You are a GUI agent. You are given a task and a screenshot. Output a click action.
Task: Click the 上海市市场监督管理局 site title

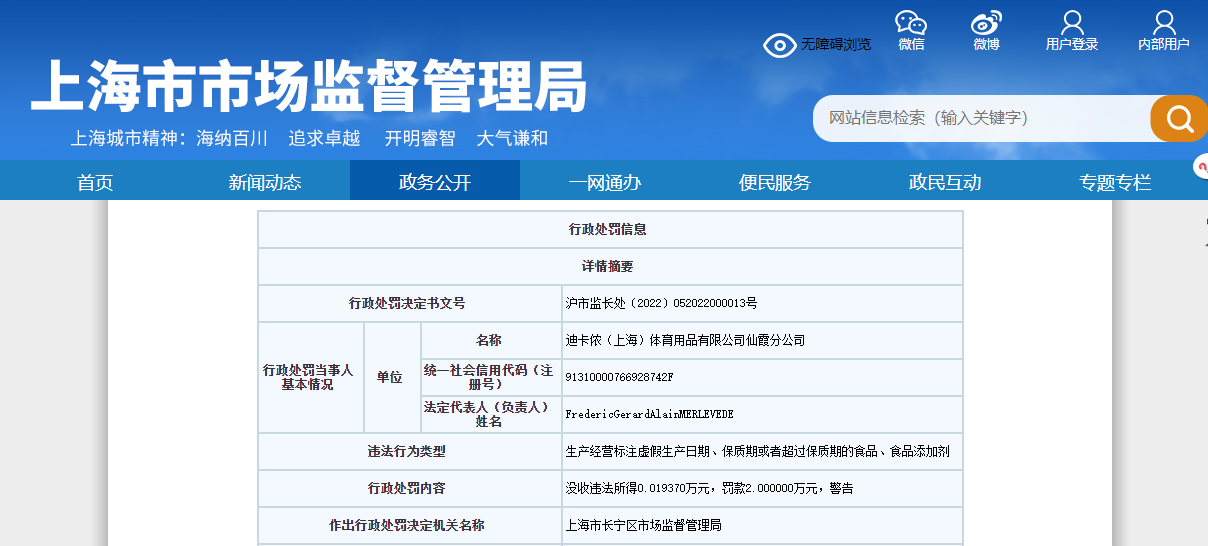pyautogui.click(x=308, y=87)
